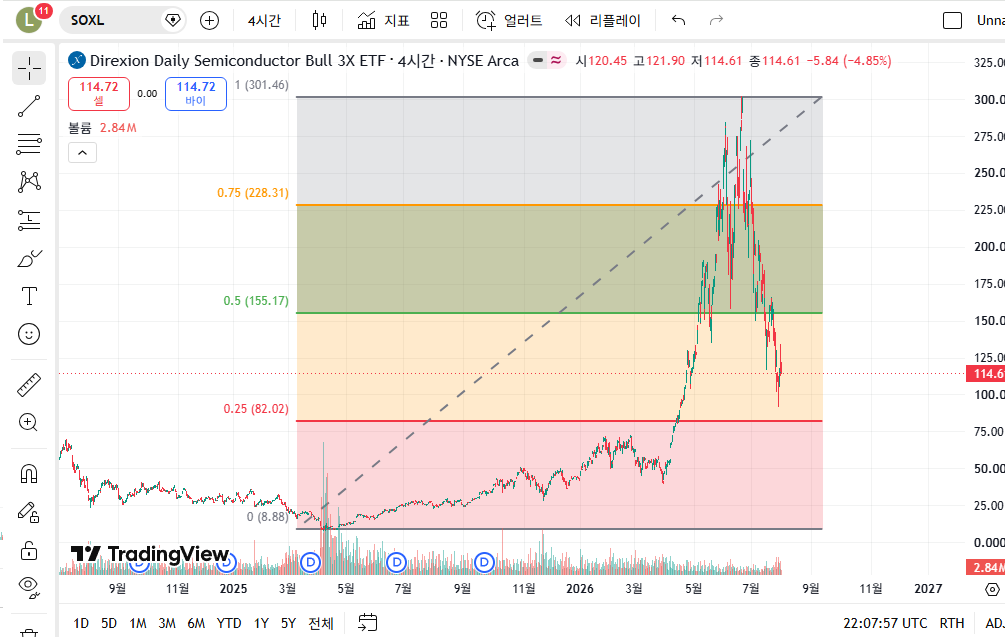
Task: Activate the zoom in tool
Action: point(29,422)
